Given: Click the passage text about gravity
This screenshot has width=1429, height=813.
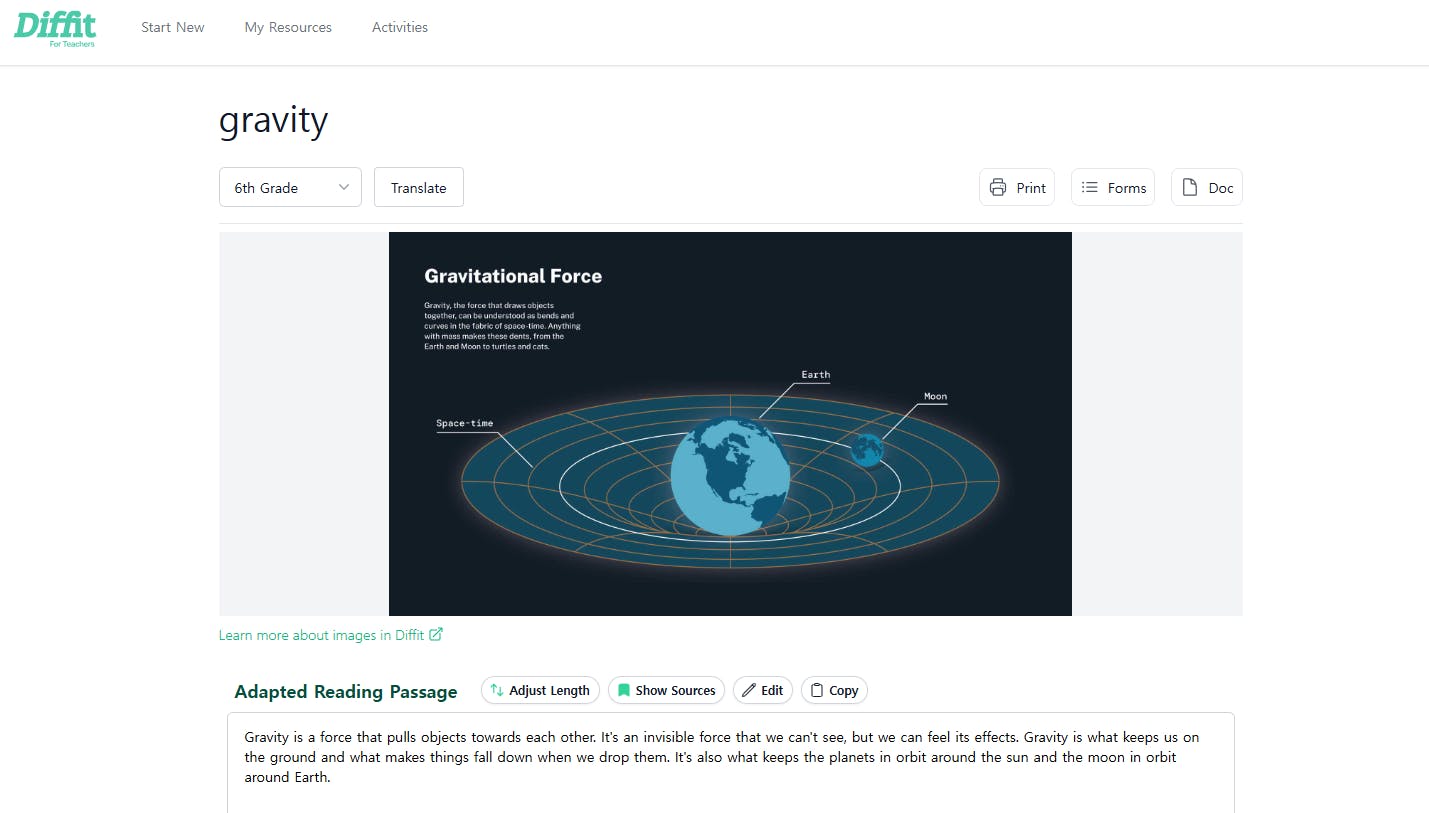Looking at the screenshot, I should [722, 757].
